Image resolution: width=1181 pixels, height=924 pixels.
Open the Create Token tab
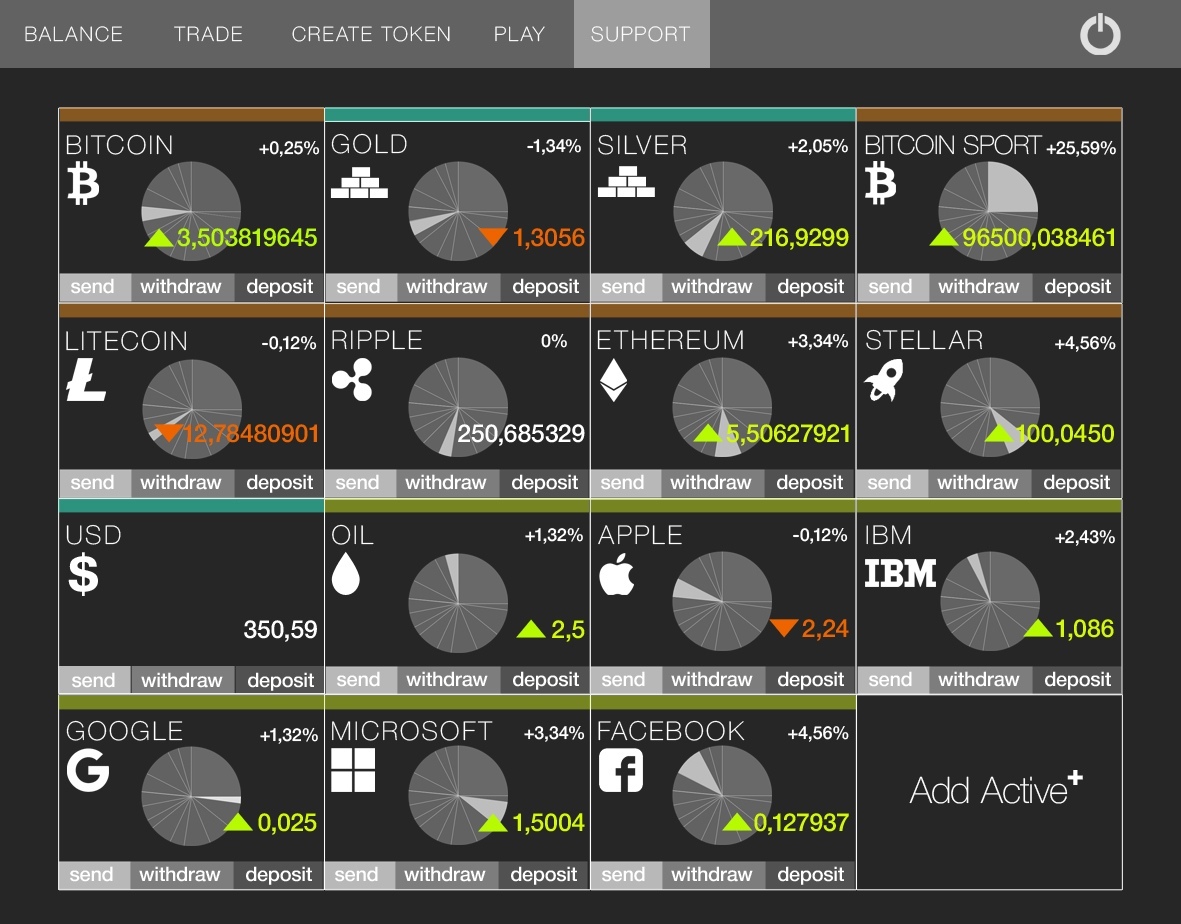tap(371, 34)
